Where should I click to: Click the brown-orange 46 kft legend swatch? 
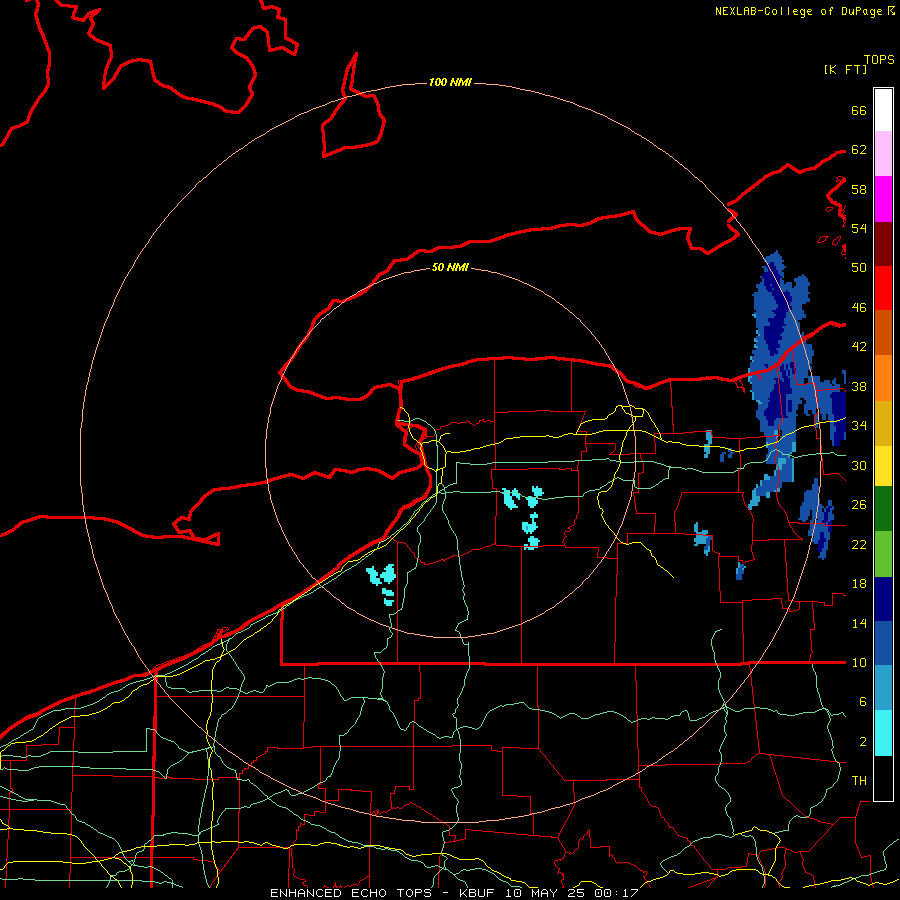coord(883,333)
